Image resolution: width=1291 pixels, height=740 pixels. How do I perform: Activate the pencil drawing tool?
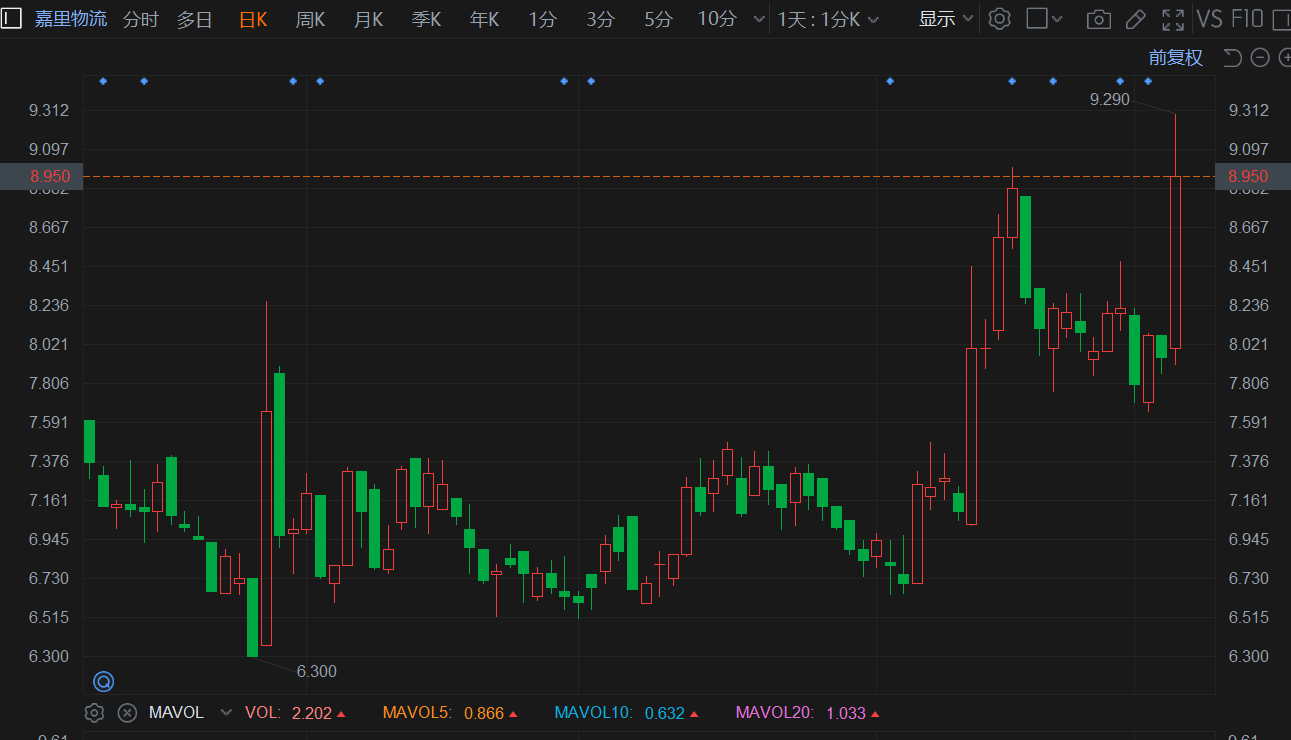pyautogui.click(x=1135, y=19)
